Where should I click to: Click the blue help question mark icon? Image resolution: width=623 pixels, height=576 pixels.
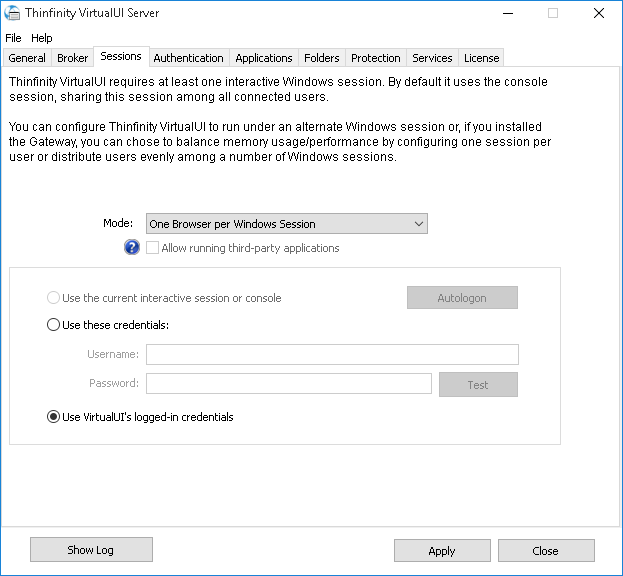coord(132,247)
